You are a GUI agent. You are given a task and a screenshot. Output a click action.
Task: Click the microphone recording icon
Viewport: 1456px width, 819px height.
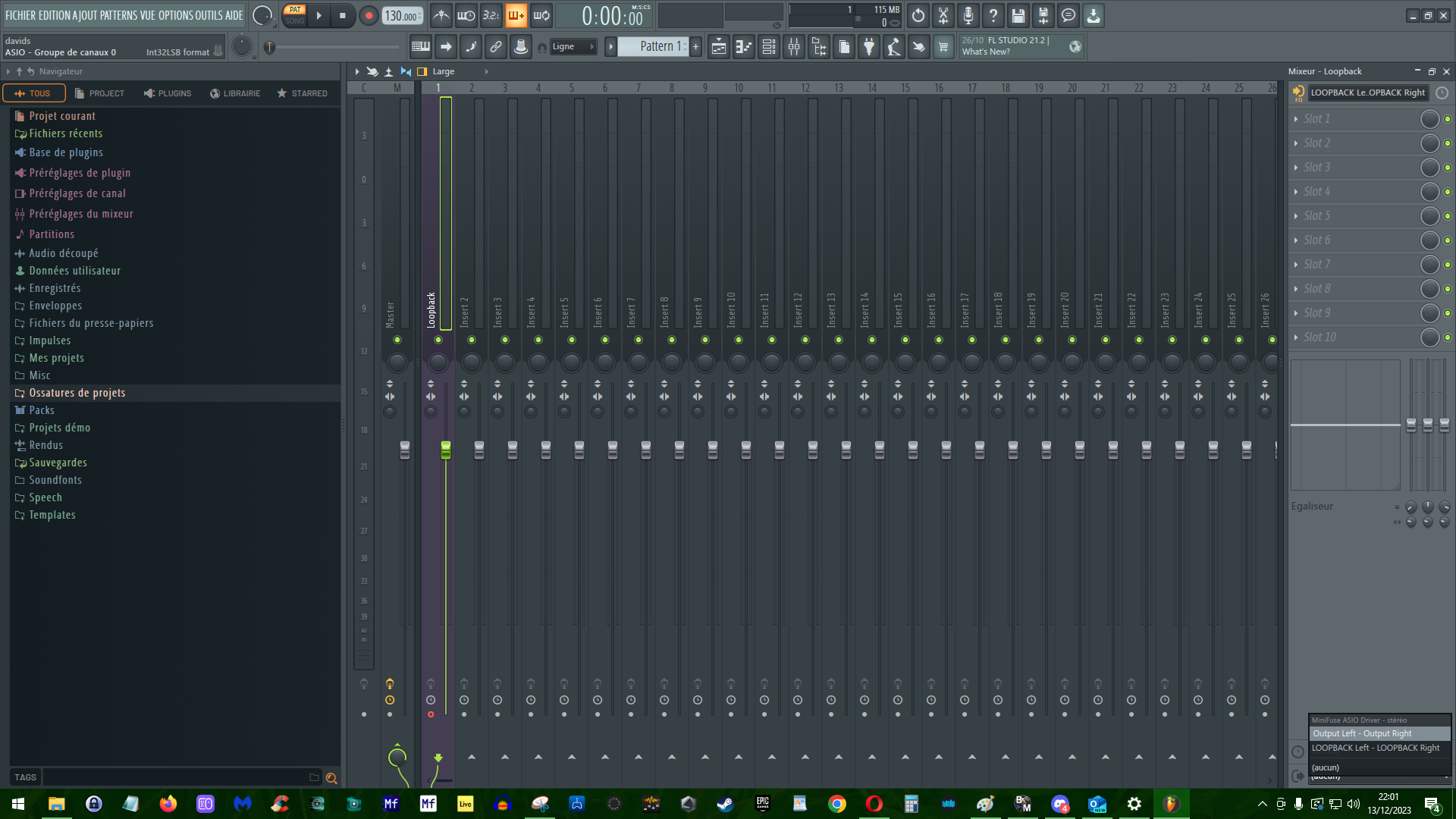968,15
